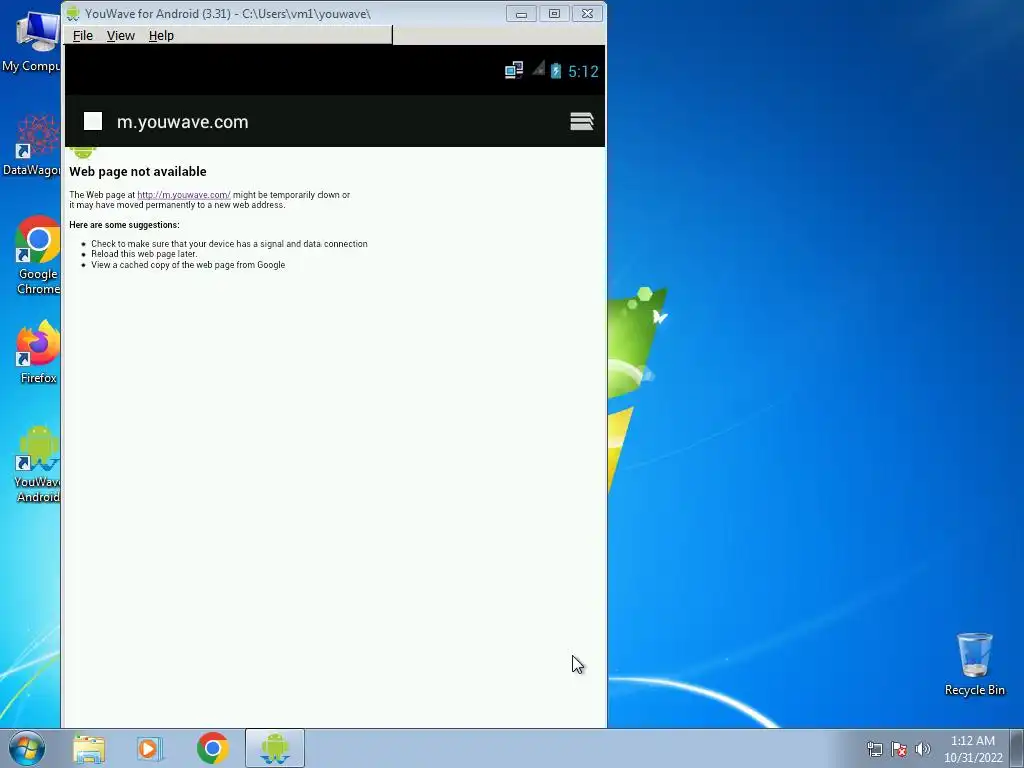Click the signal and data connection suggestion
Viewport: 1024px width, 768px height.
[x=229, y=244]
